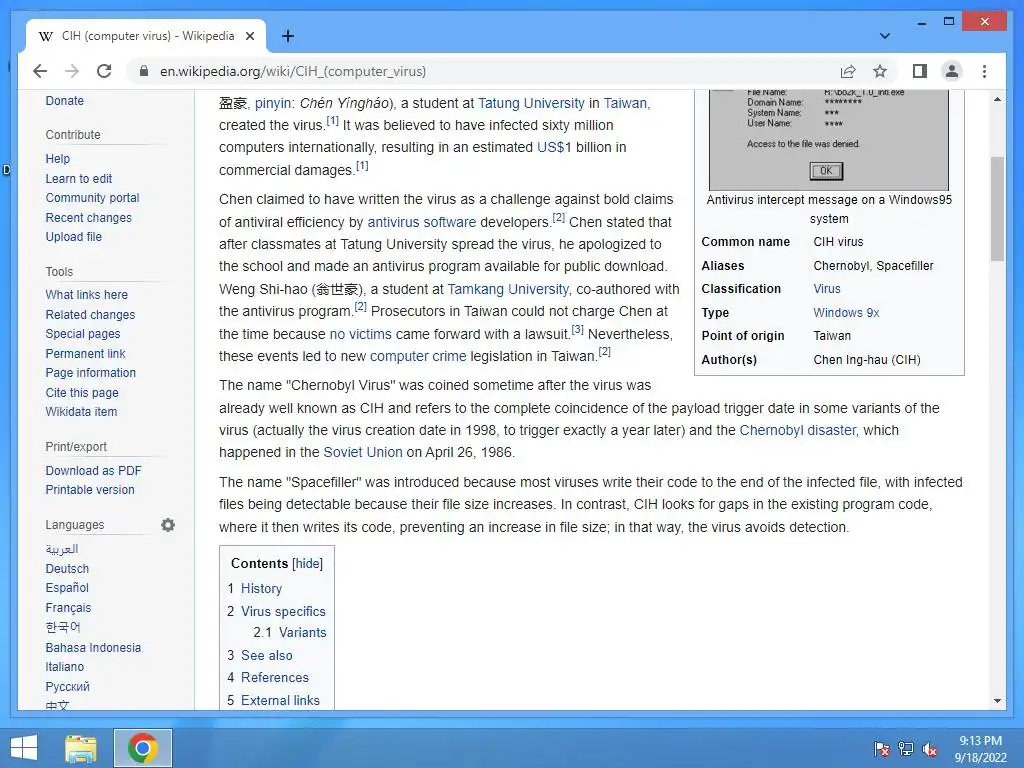
Task: Click the Donate sidebar link
Action: click(65, 101)
